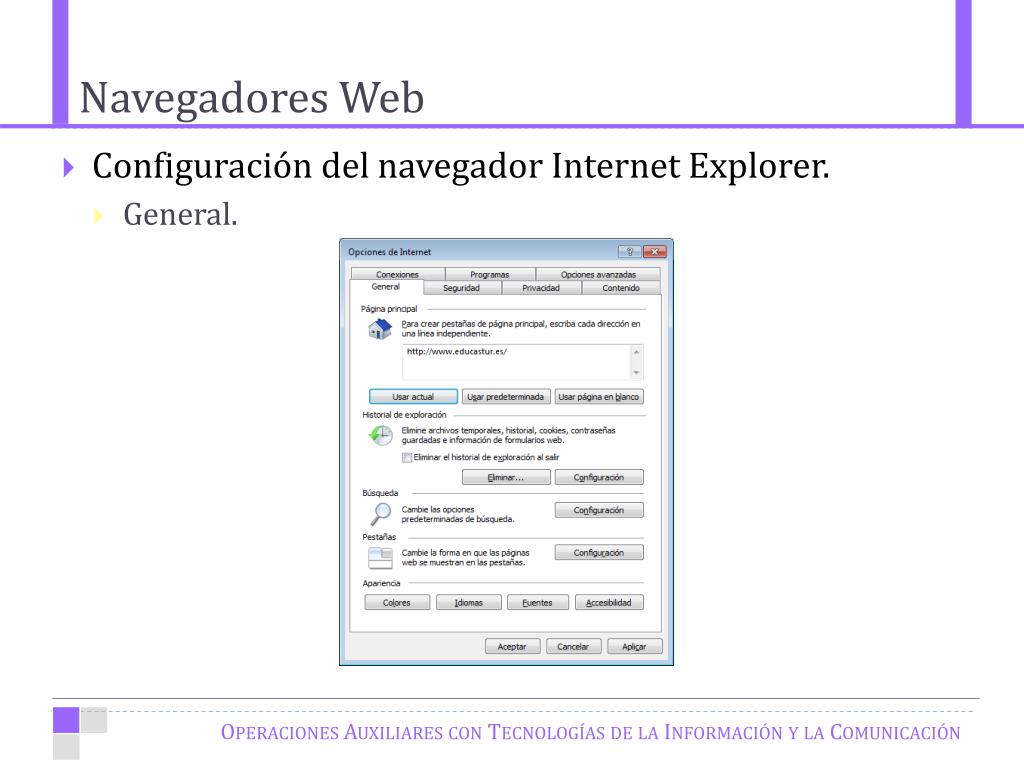
Task: Click the Colores button
Action: 397,602
